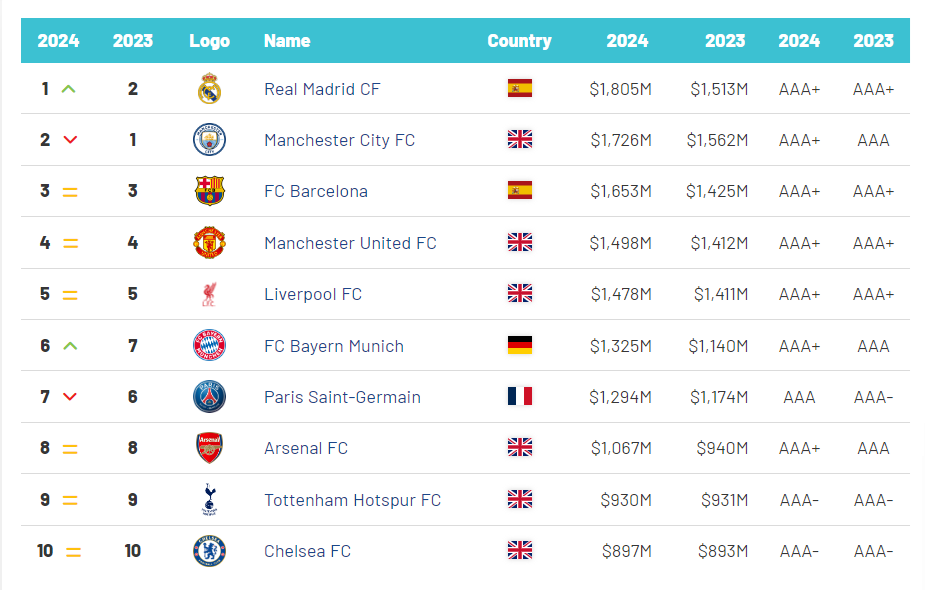
Task: Click the Tottenham Hotspur cockerel logo
Action: (x=209, y=500)
